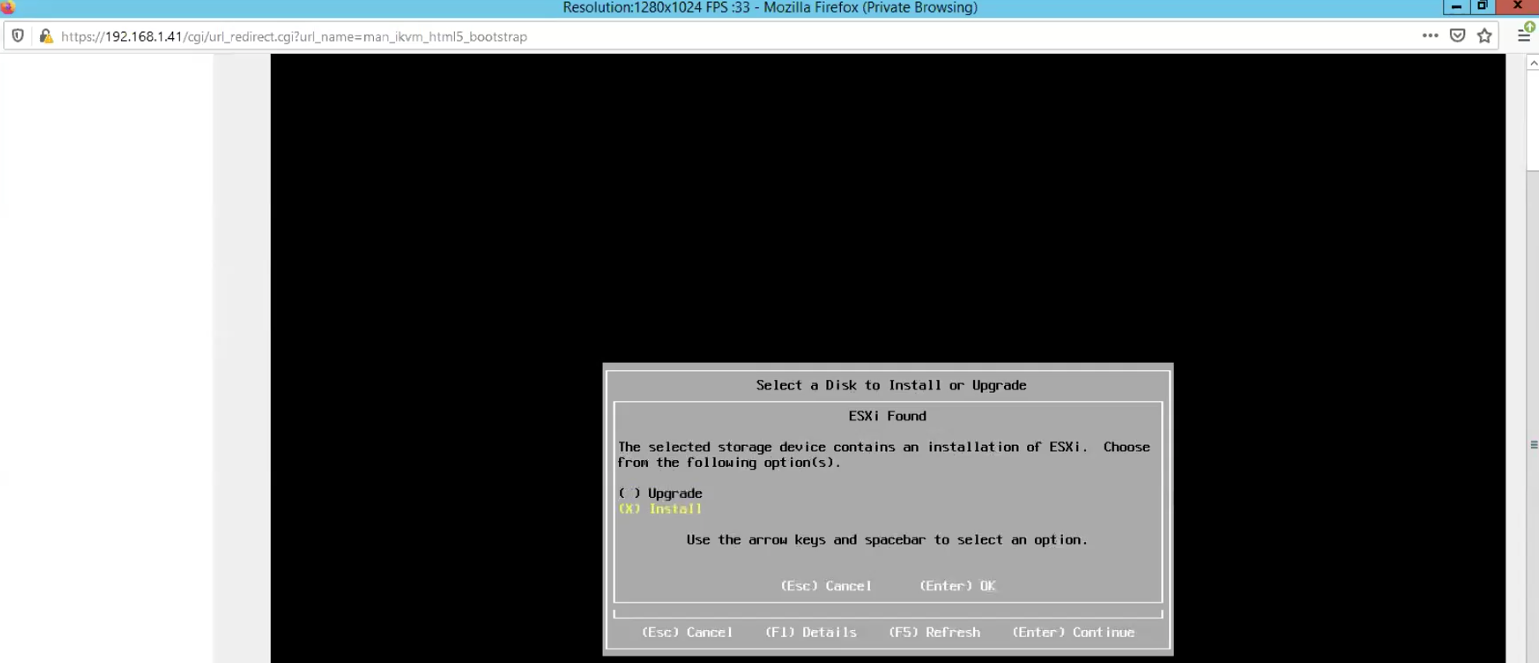Minimize the Firefox window
1539x663 pixels.
coord(1457,7)
